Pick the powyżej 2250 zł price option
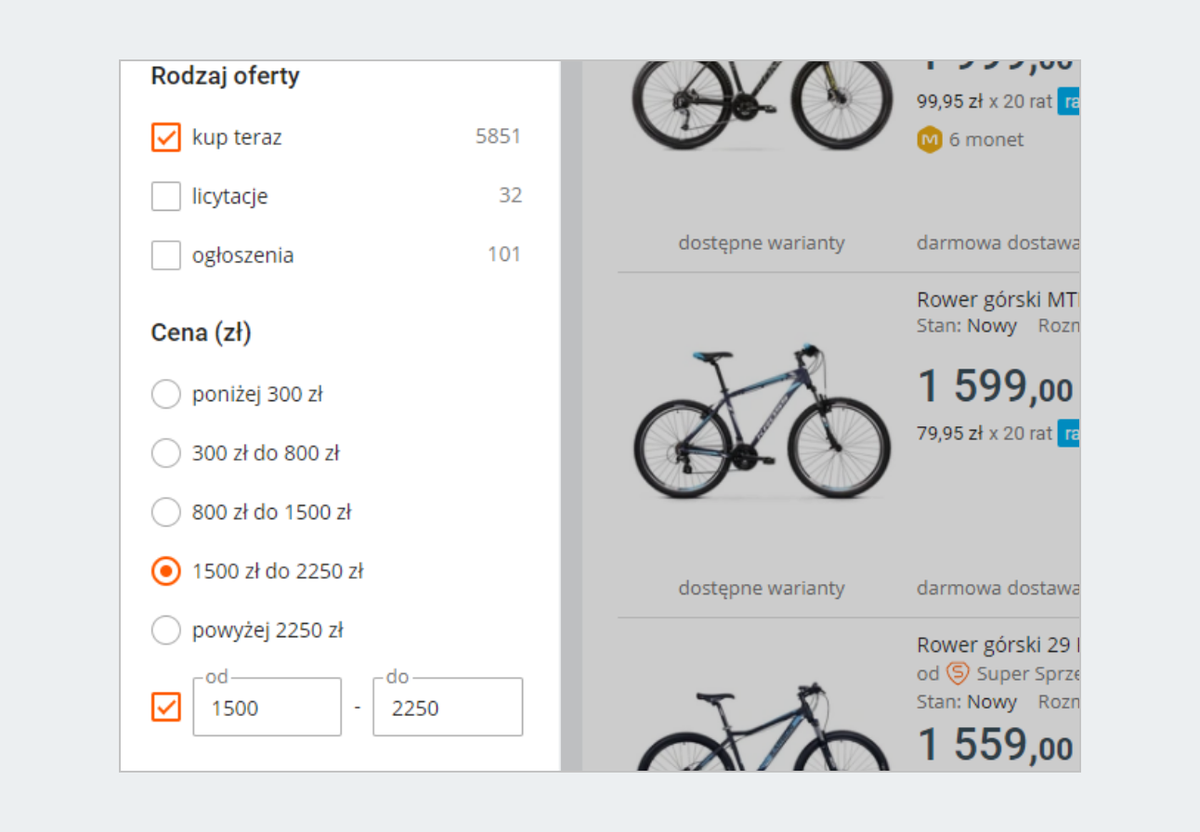This screenshot has height=832, width=1200. pyautogui.click(x=166, y=630)
